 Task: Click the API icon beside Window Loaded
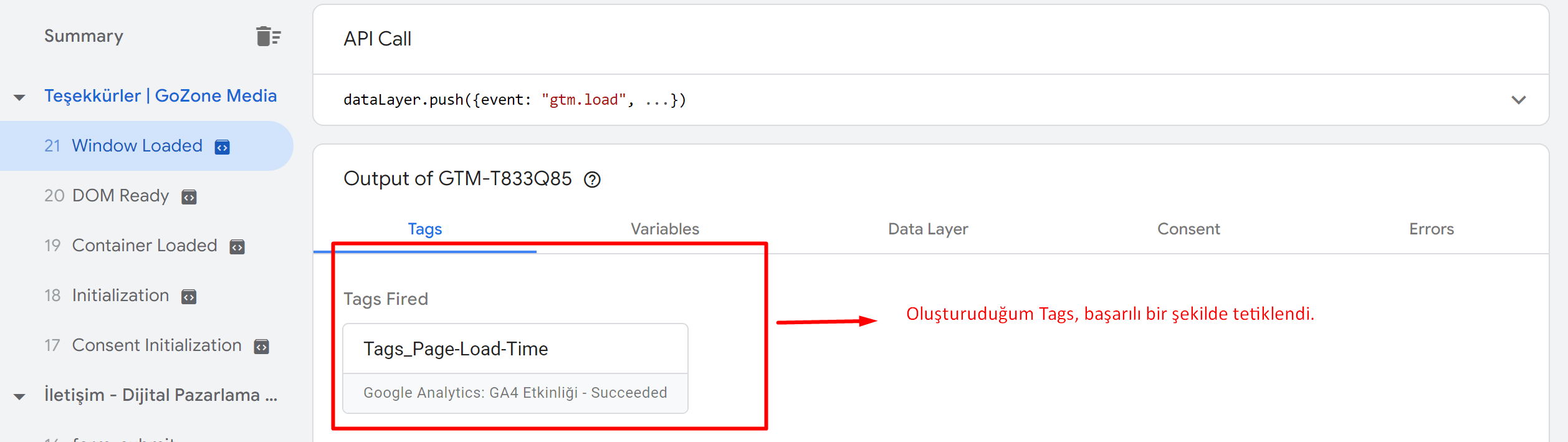pos(222,147)
